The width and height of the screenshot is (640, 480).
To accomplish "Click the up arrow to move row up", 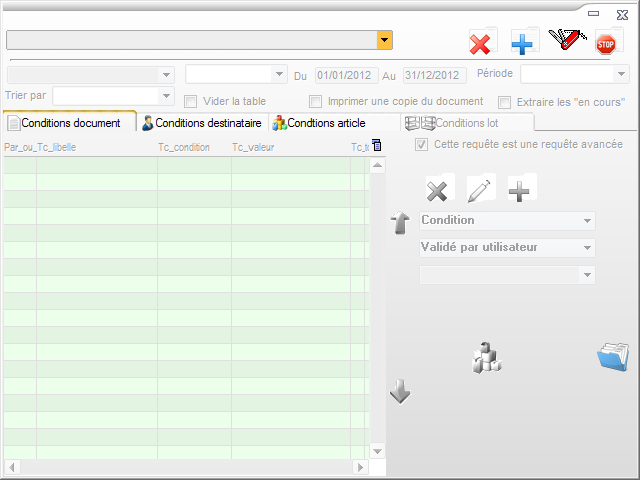I will (x=400, y=223).
